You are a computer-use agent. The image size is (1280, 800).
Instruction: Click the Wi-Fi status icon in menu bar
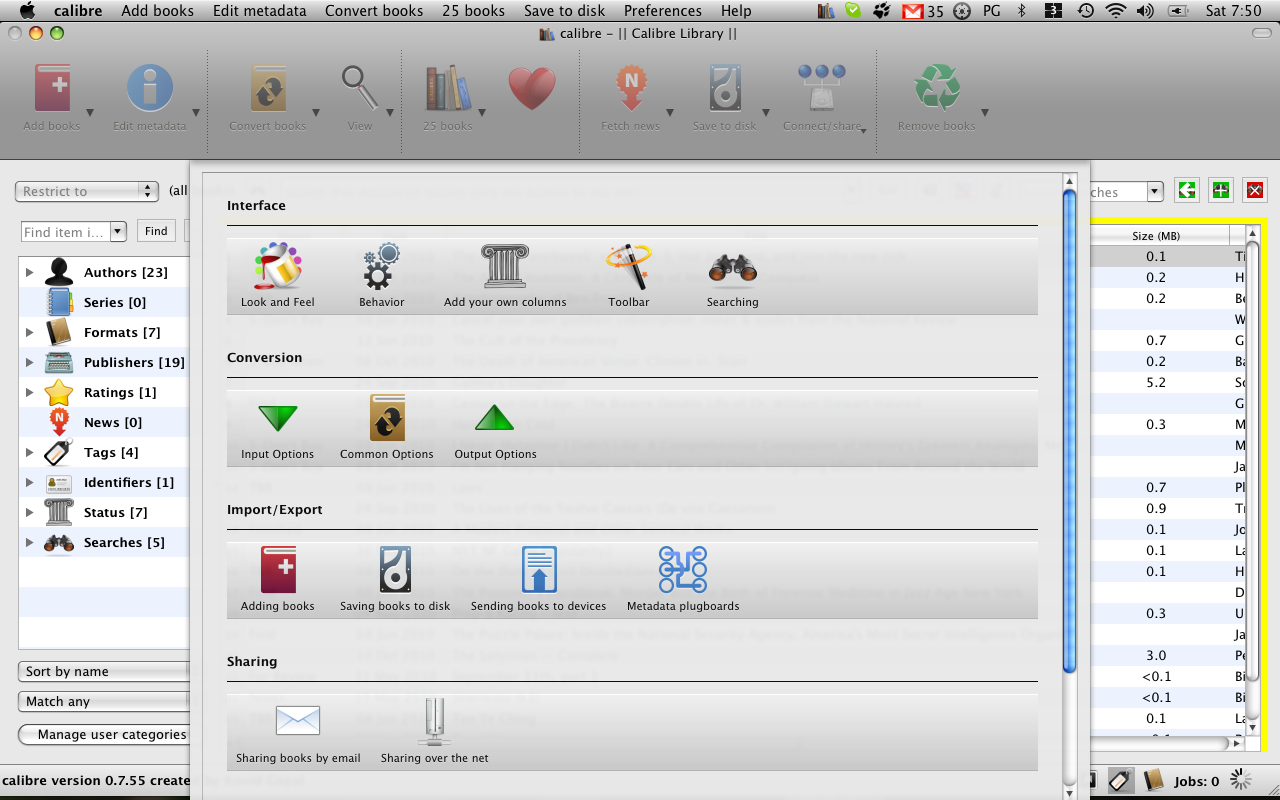point(1116,11)
